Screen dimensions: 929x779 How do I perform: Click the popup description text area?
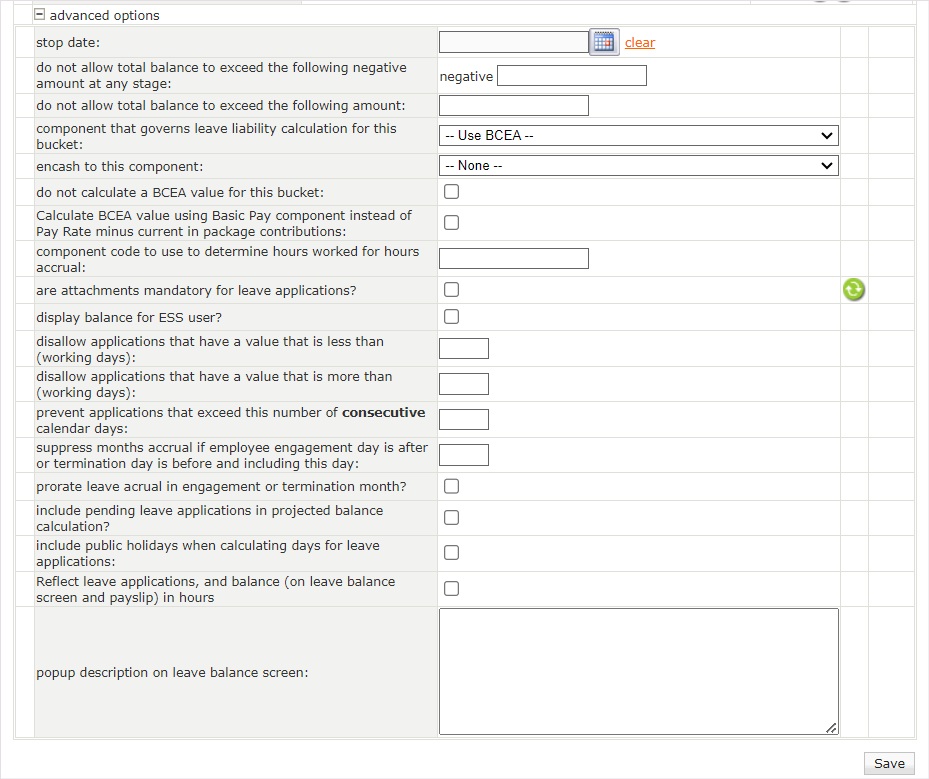pos(638,671)
